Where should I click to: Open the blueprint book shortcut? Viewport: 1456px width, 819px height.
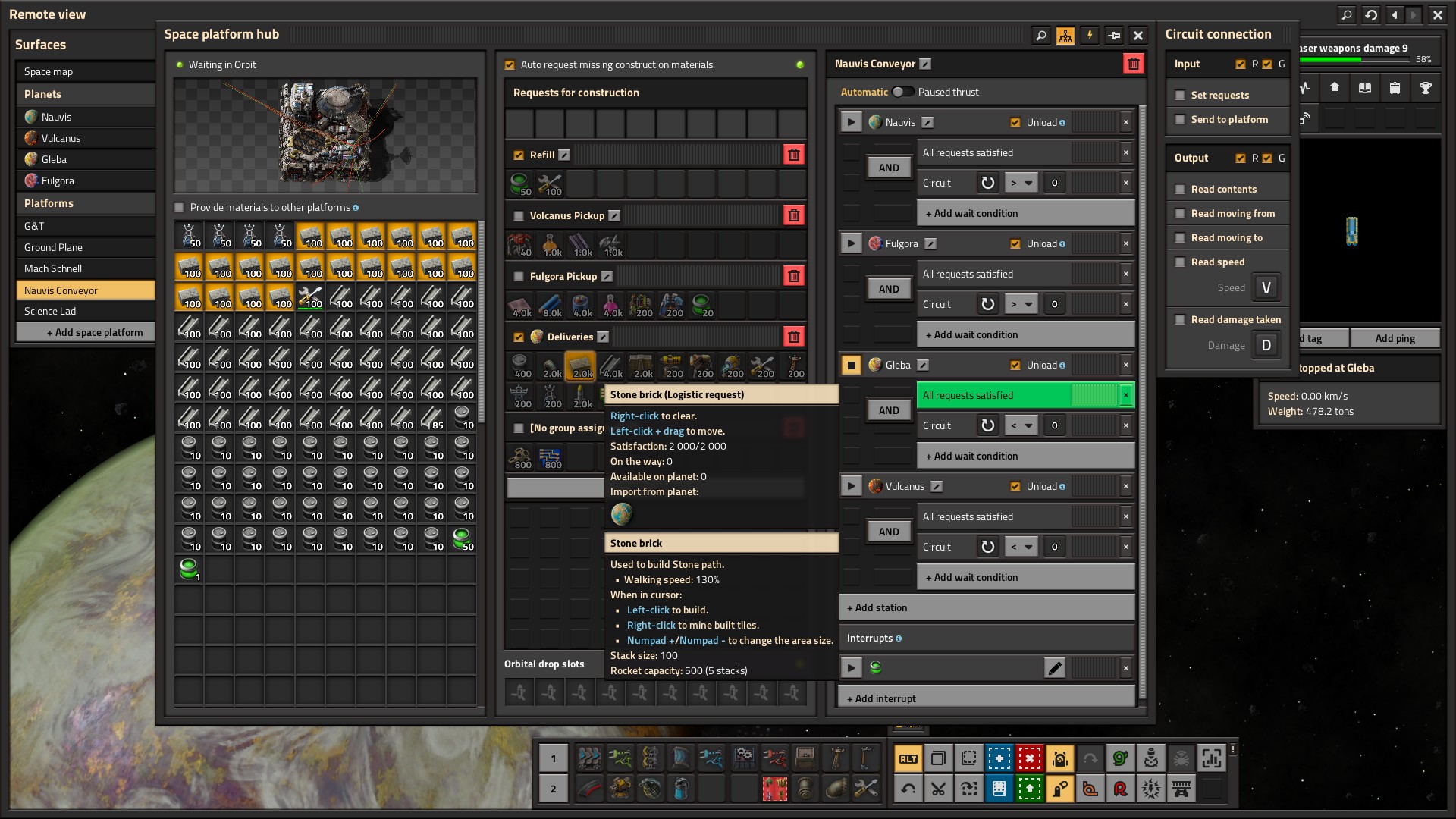click(999, 789)
